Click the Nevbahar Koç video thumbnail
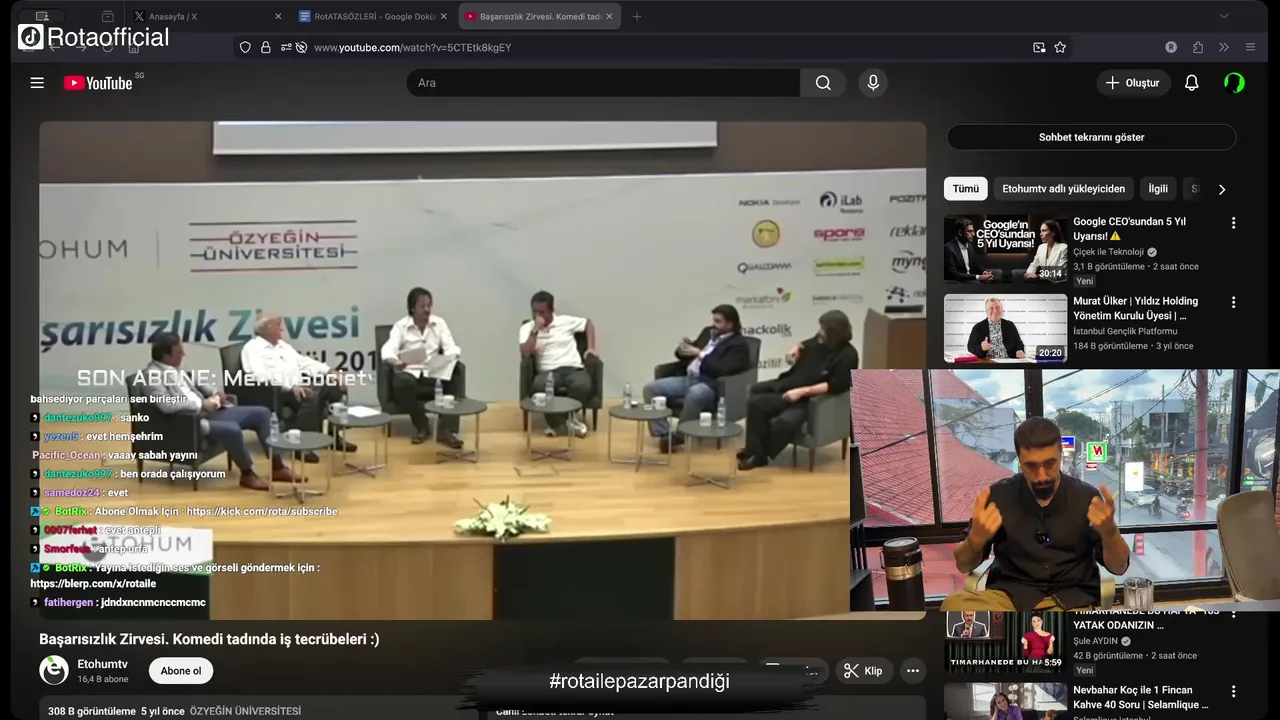This screenshot has width=1280, height=720. (x=1005, y=701)
